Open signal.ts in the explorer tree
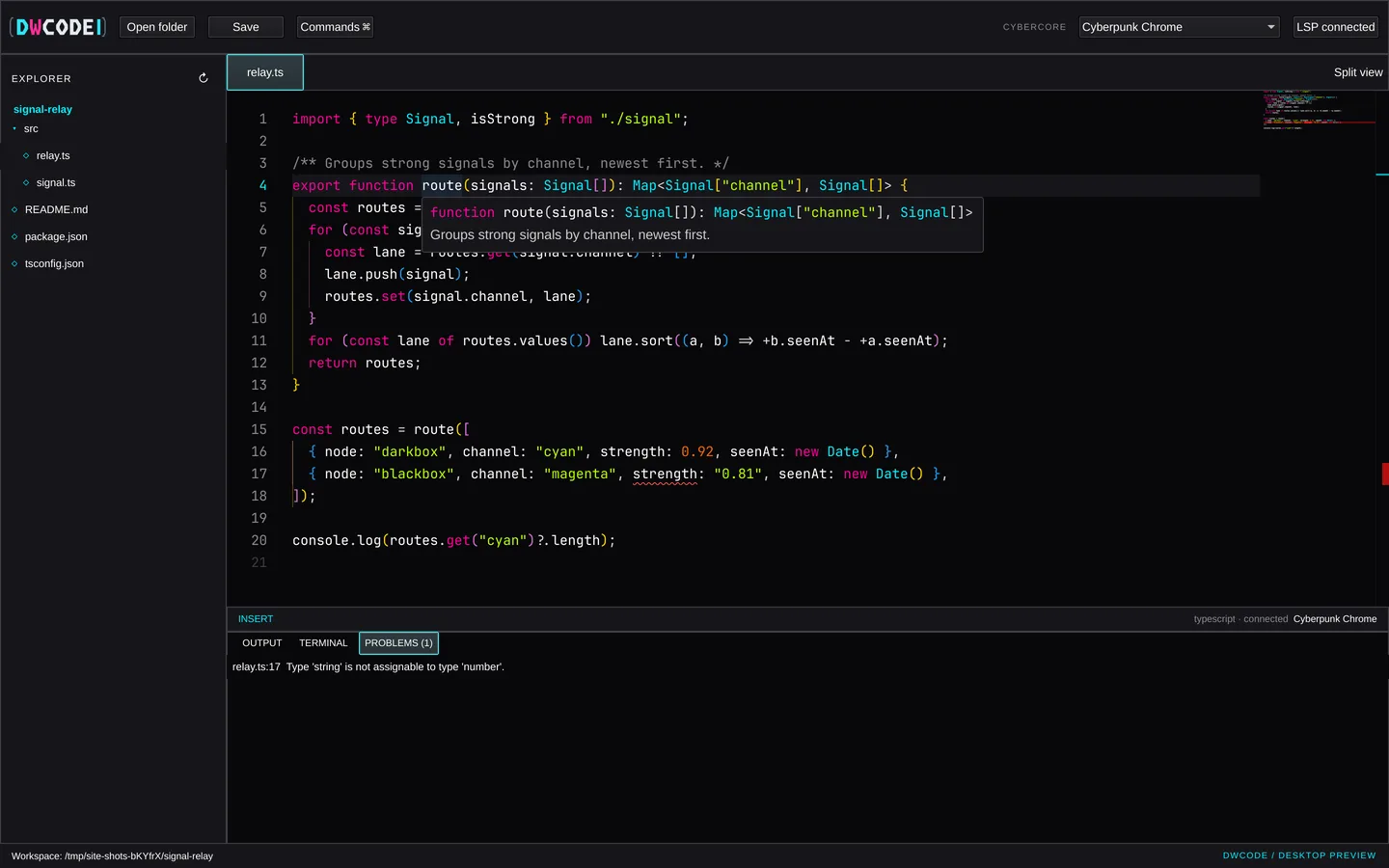Screen dimensions: 1389x868 click(x=56, y=182)
